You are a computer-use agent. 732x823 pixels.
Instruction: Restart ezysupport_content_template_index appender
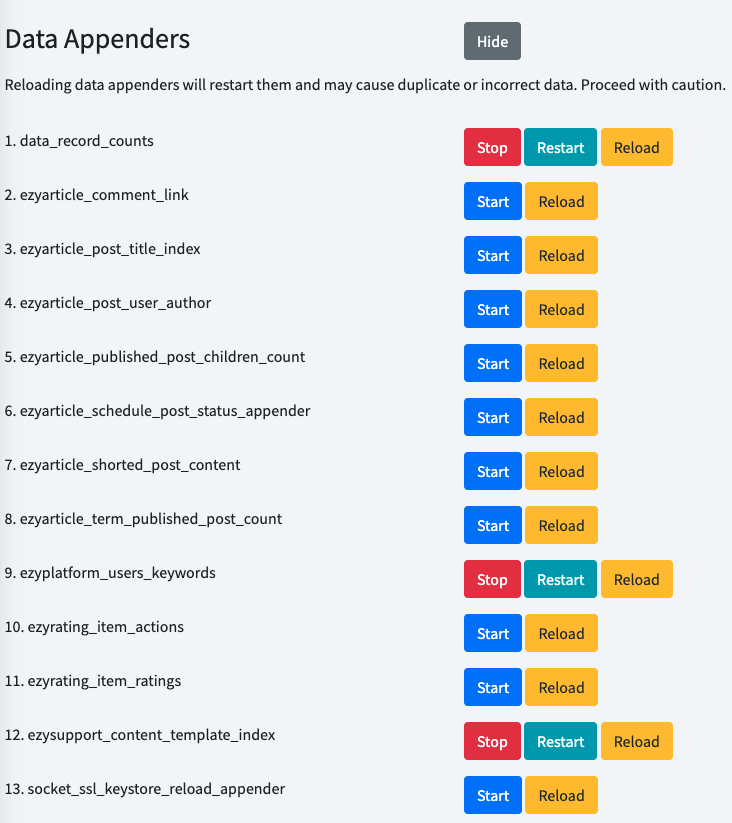[560, 741]
